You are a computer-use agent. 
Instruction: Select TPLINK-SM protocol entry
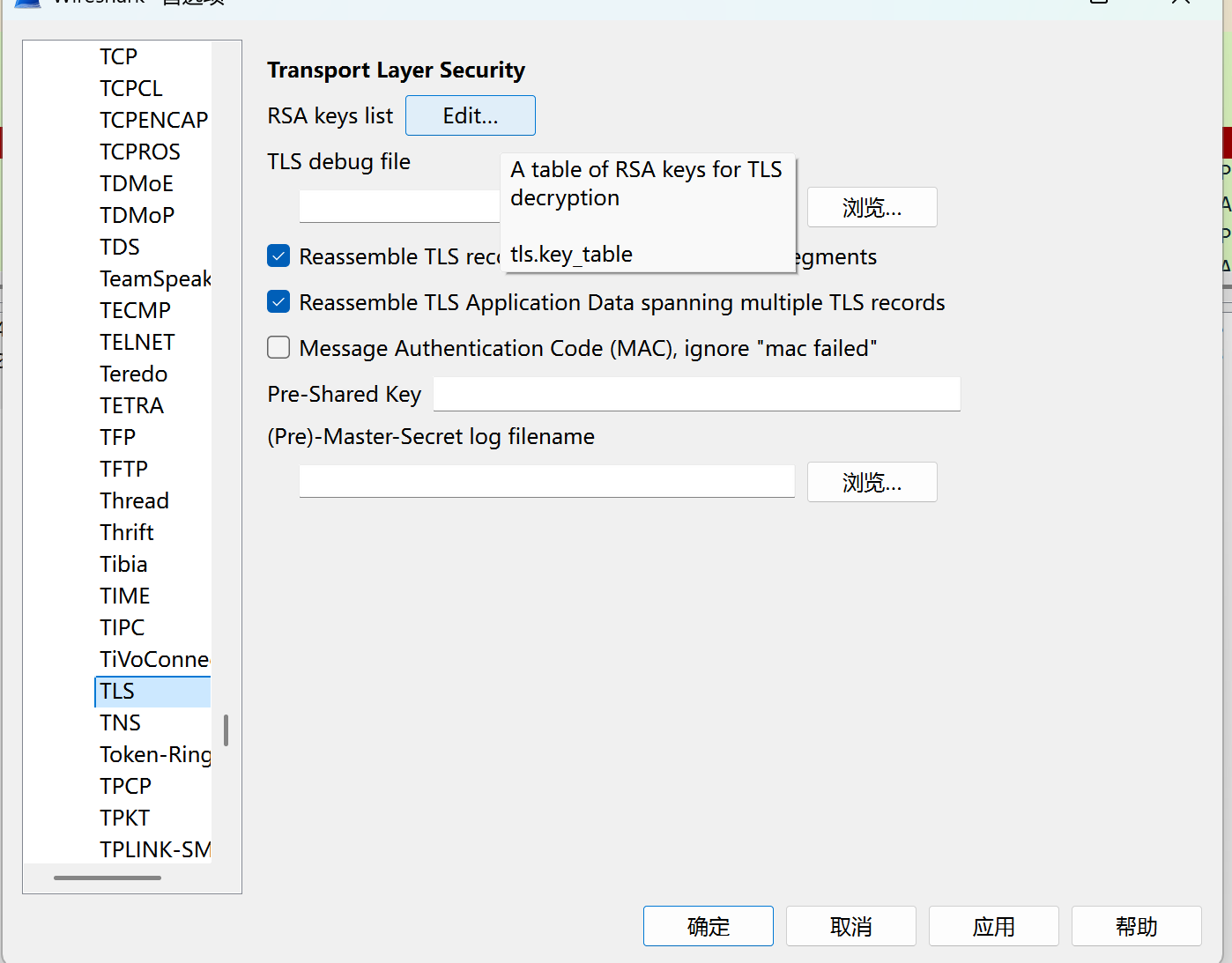point(153,849)
